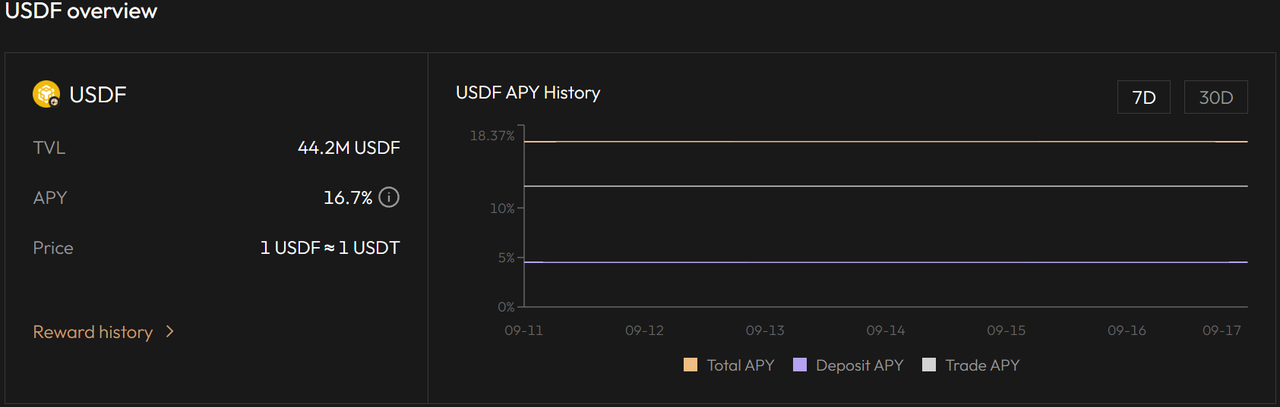Click the 18.37% axis label
The height and width of the screenshot is (407, 1280).
point(492,135)
